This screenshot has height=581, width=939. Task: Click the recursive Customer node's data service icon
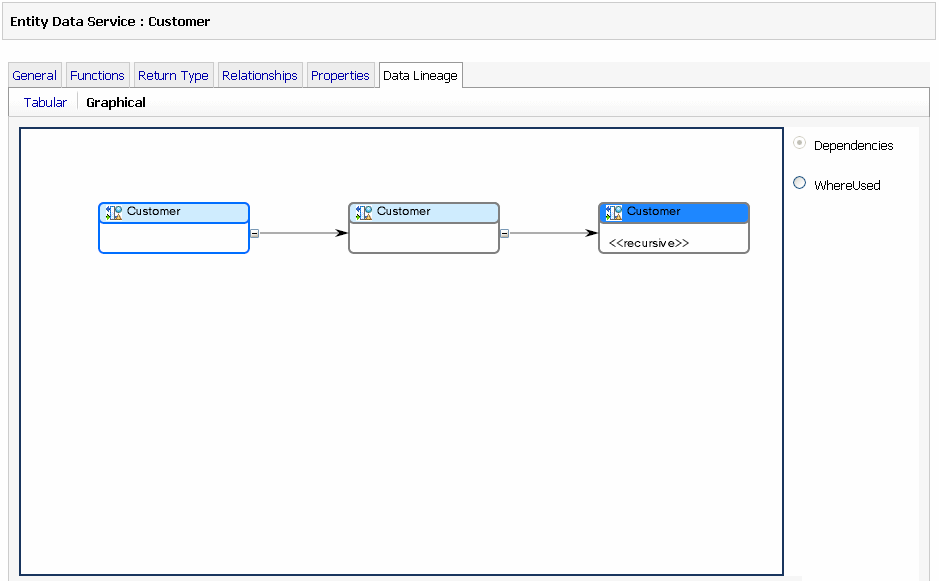614,213
